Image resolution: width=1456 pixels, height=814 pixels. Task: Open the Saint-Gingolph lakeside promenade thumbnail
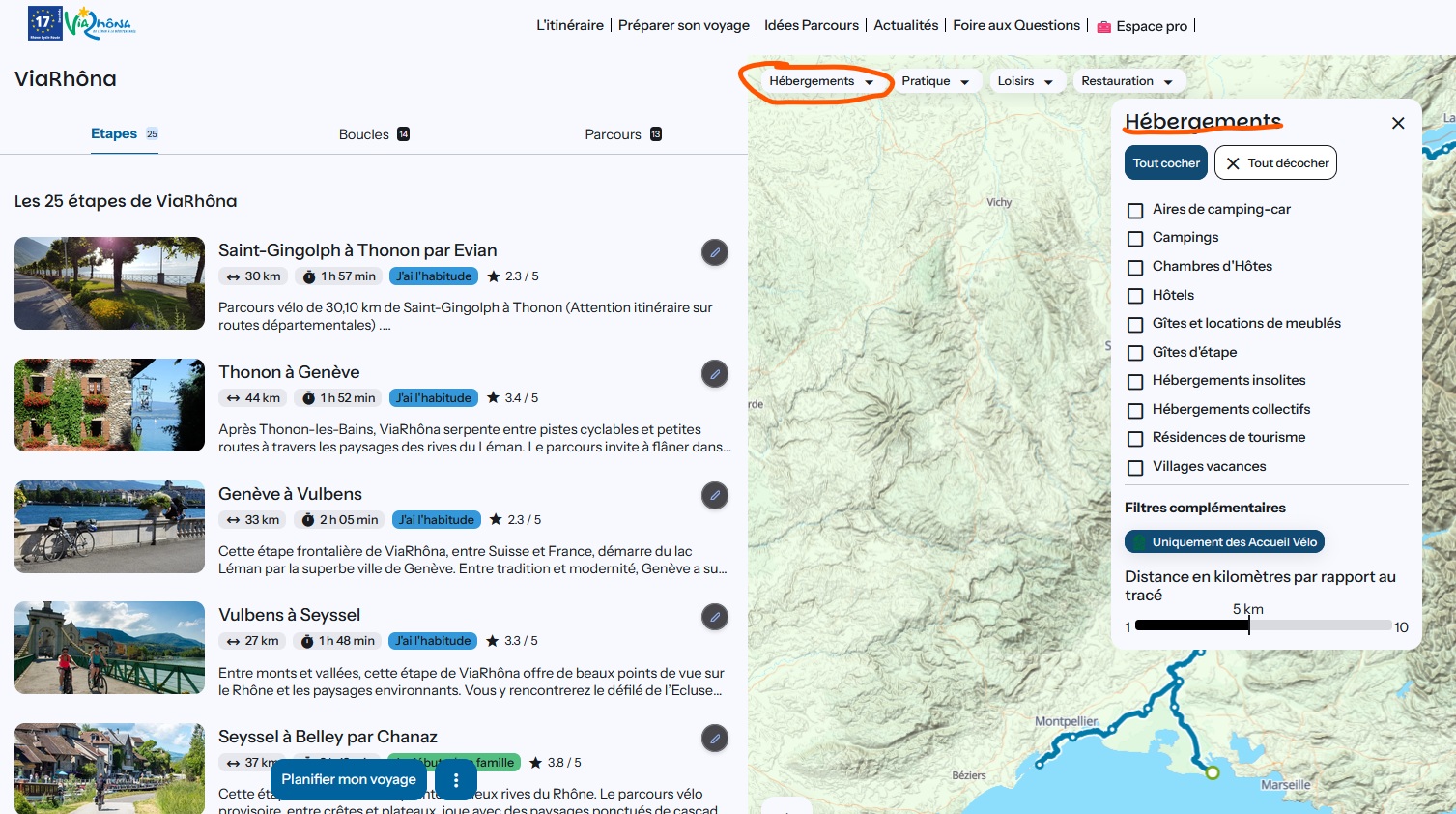109,283
